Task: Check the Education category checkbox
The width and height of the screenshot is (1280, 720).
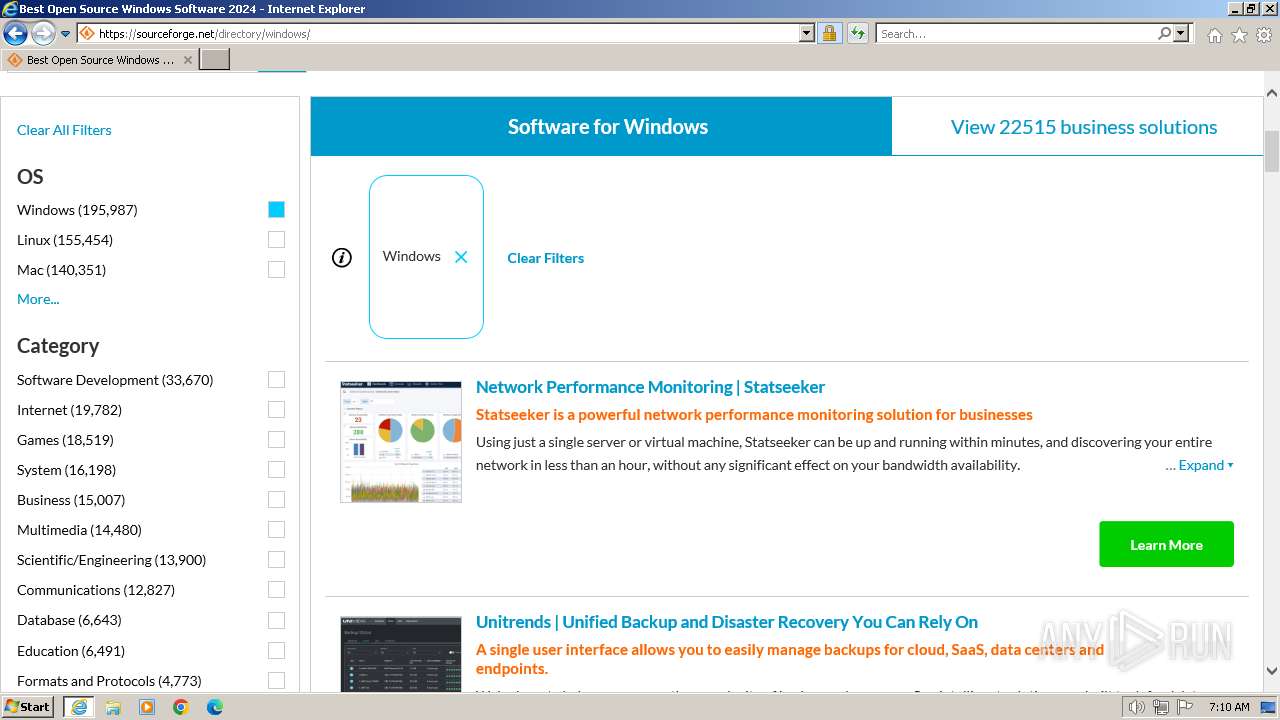Action: click(x=276, y=650)
